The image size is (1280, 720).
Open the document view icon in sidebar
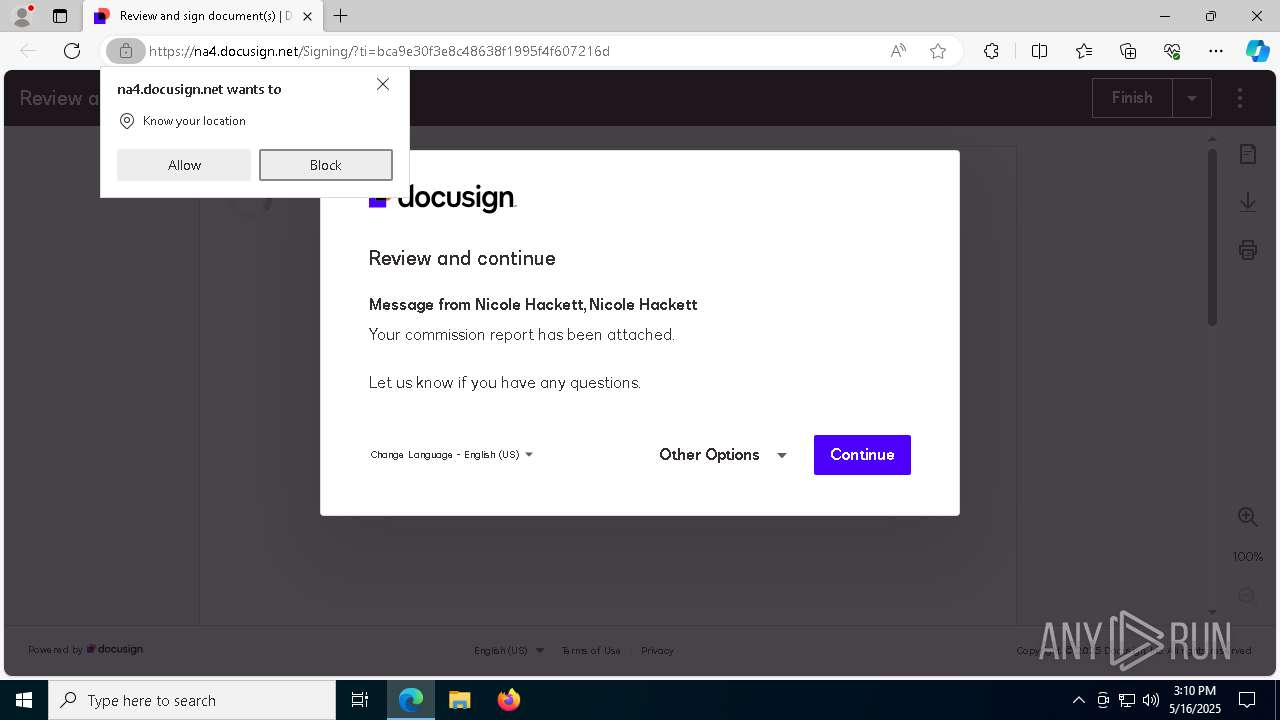click(1248, 154)
